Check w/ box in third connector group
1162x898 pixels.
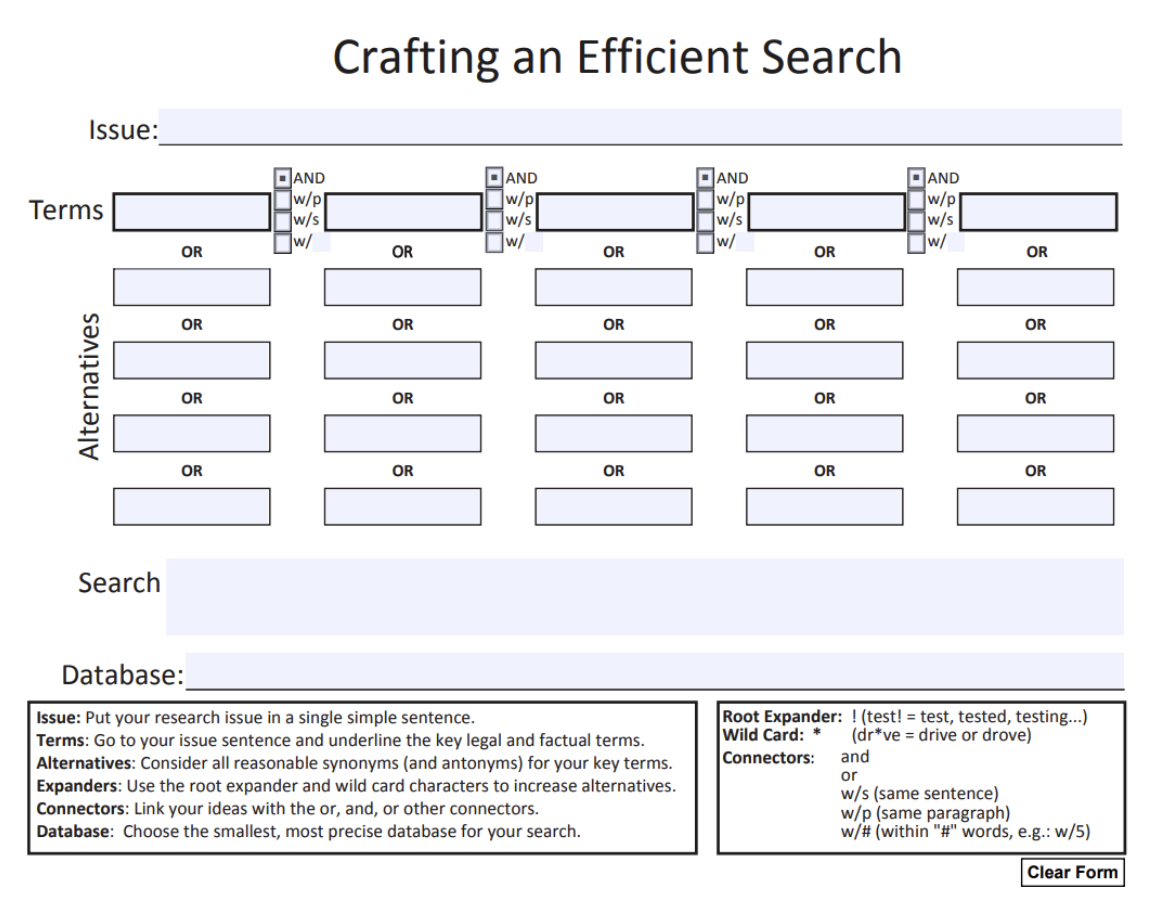tap(706, 241)
